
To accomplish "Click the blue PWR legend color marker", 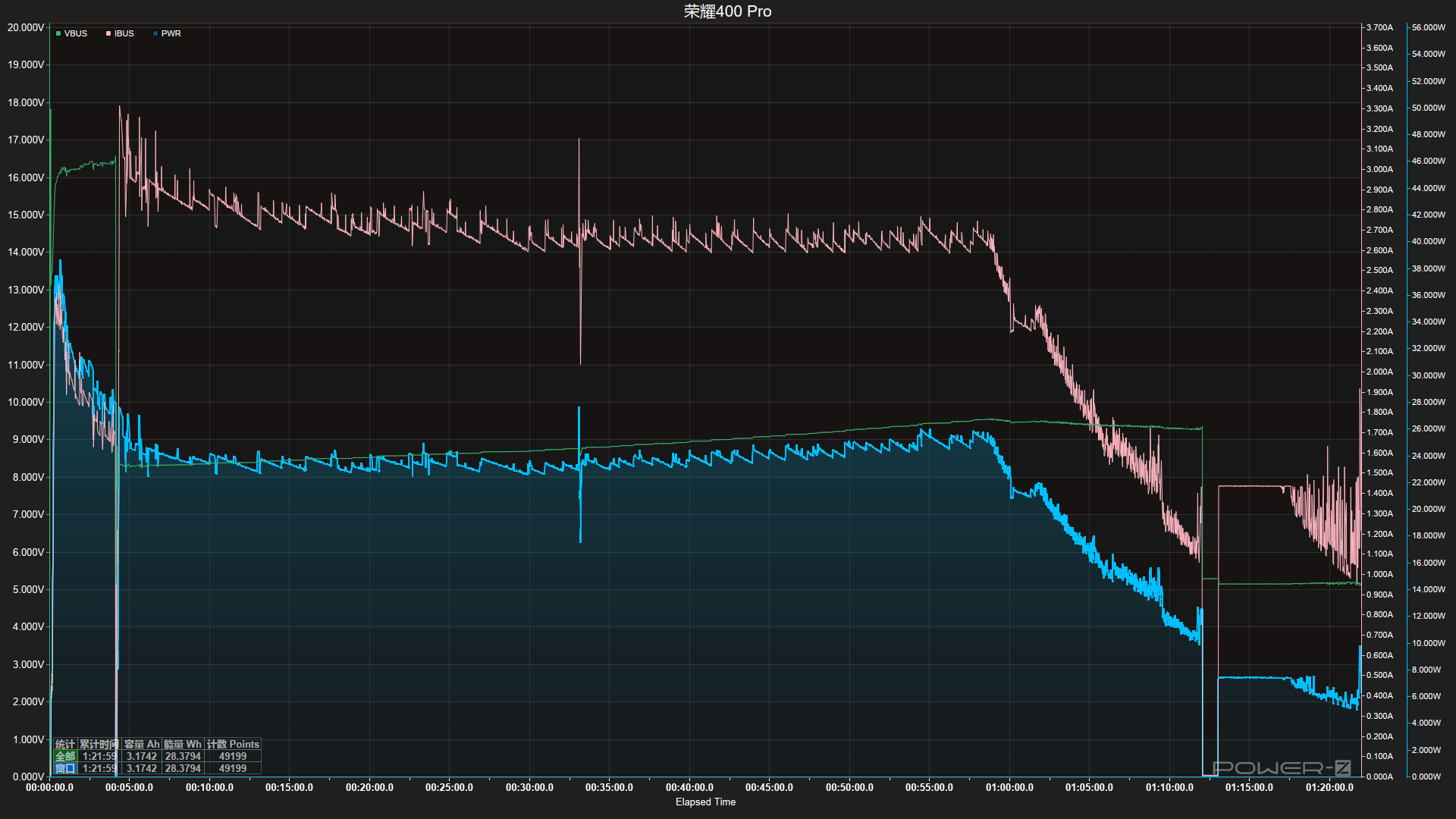I will [155, 33].
